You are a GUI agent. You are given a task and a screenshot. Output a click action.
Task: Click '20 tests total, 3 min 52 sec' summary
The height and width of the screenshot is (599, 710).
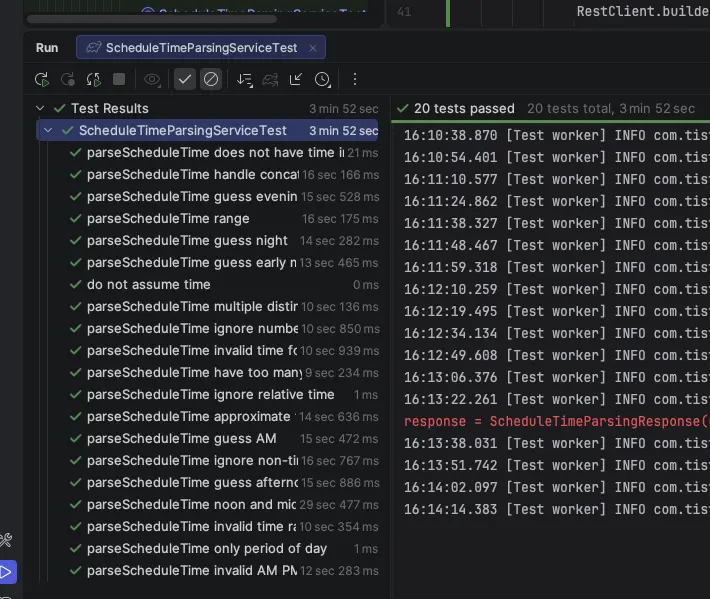pos(611,109)
